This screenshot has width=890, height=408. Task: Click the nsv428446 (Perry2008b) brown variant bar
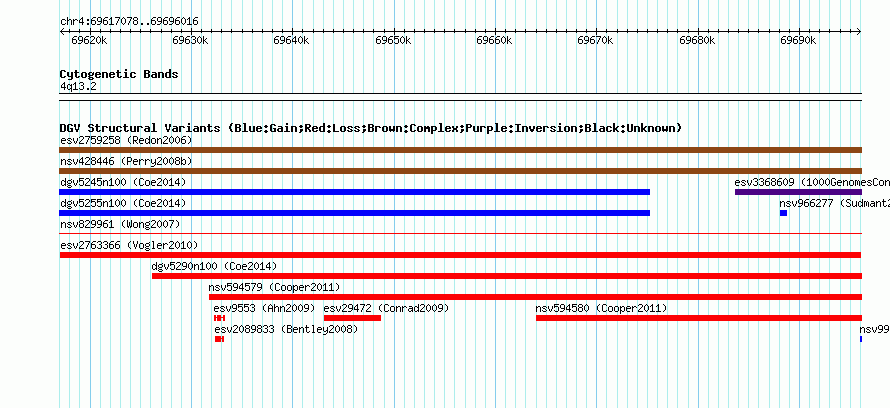460,171
